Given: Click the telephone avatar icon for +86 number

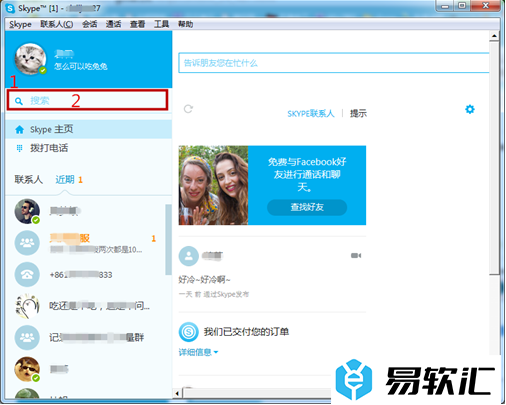Looking at the screenshot, I should click(x=27, y=275).
